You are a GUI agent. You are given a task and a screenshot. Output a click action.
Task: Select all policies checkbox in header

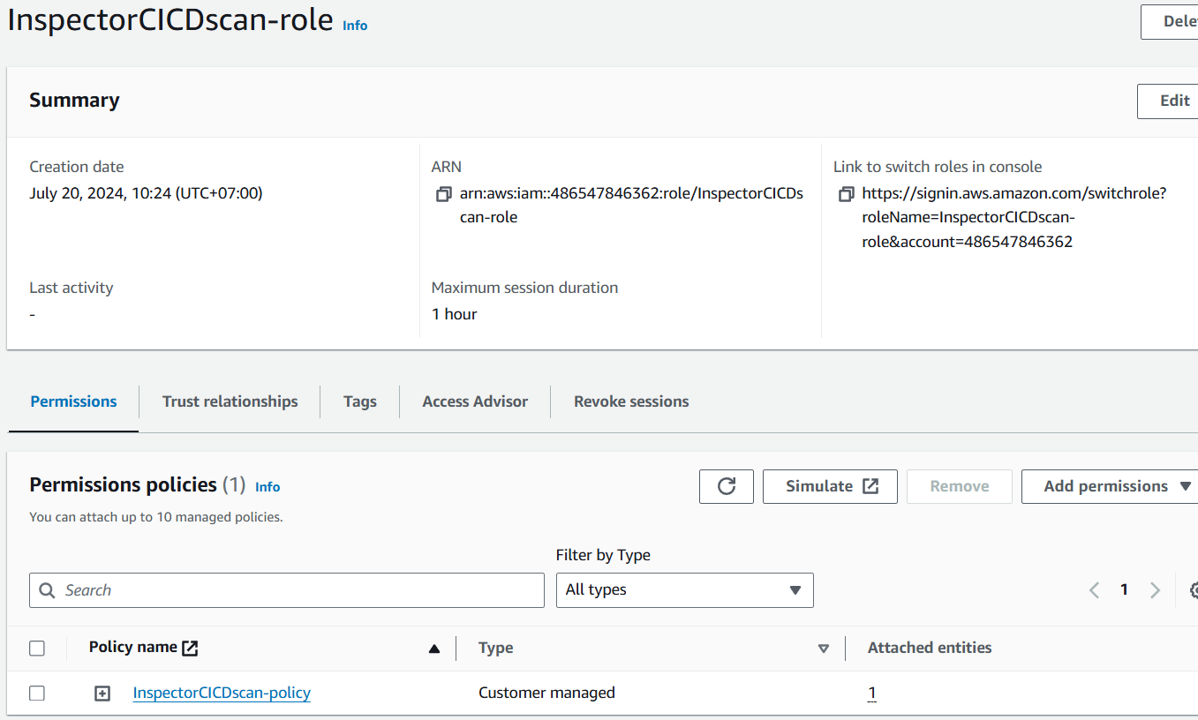(x=37, y=648)
